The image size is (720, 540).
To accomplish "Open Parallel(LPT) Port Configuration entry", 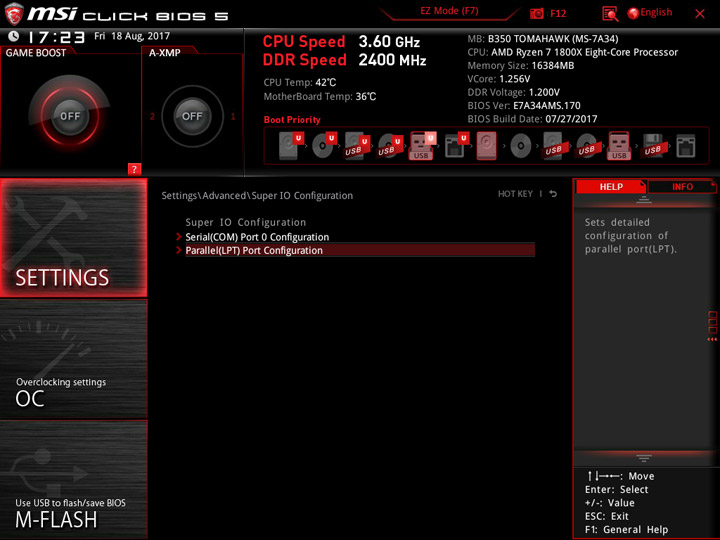I will 360,250.
